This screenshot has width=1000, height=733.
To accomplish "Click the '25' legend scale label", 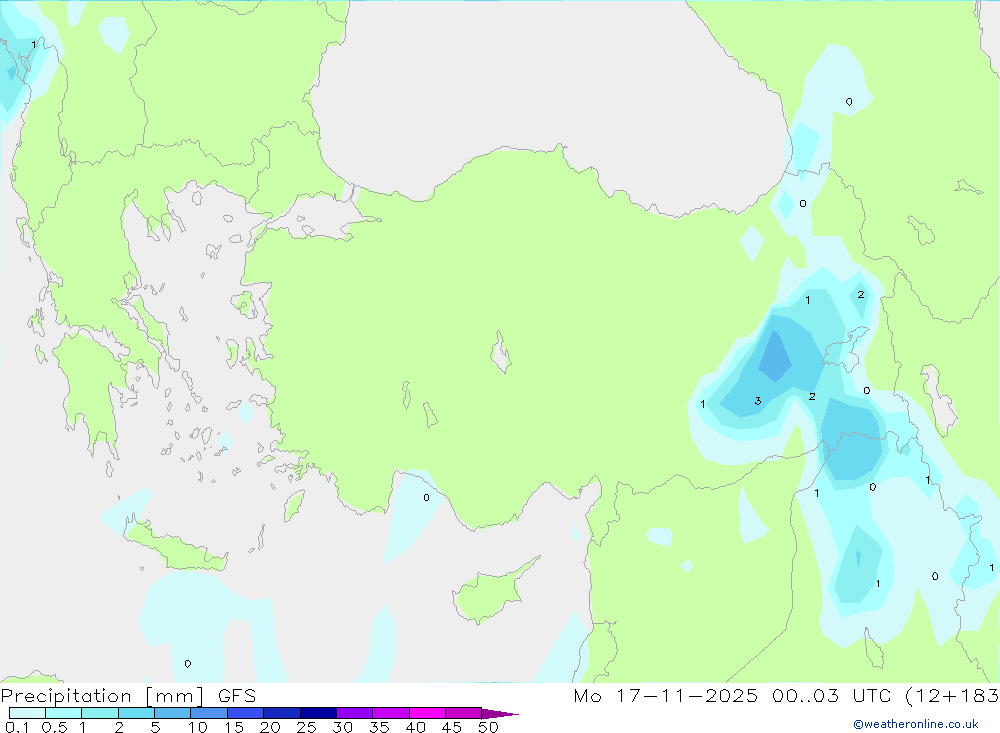I will 306,727.
